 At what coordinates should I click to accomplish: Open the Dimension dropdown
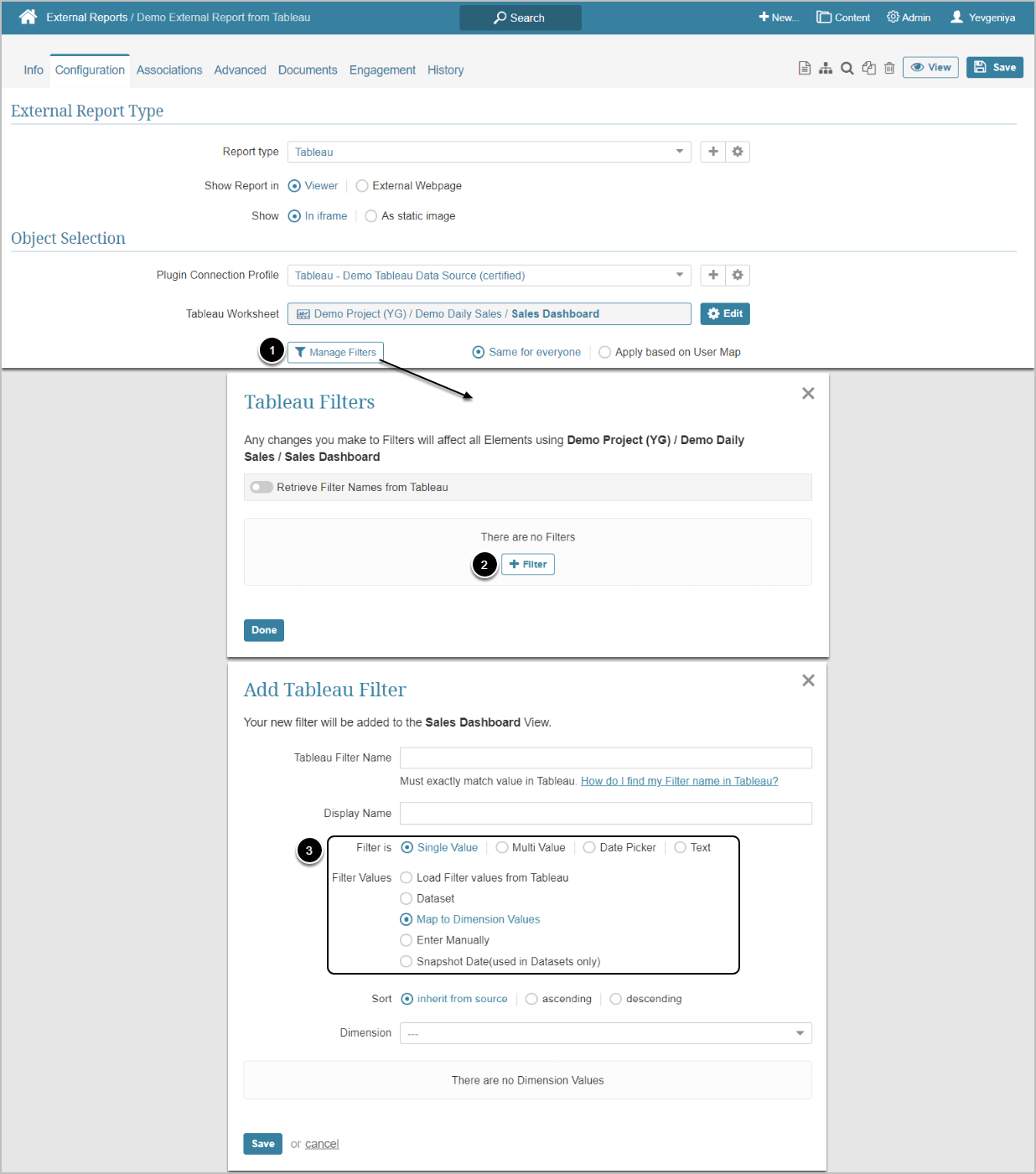click(606, 1033)
